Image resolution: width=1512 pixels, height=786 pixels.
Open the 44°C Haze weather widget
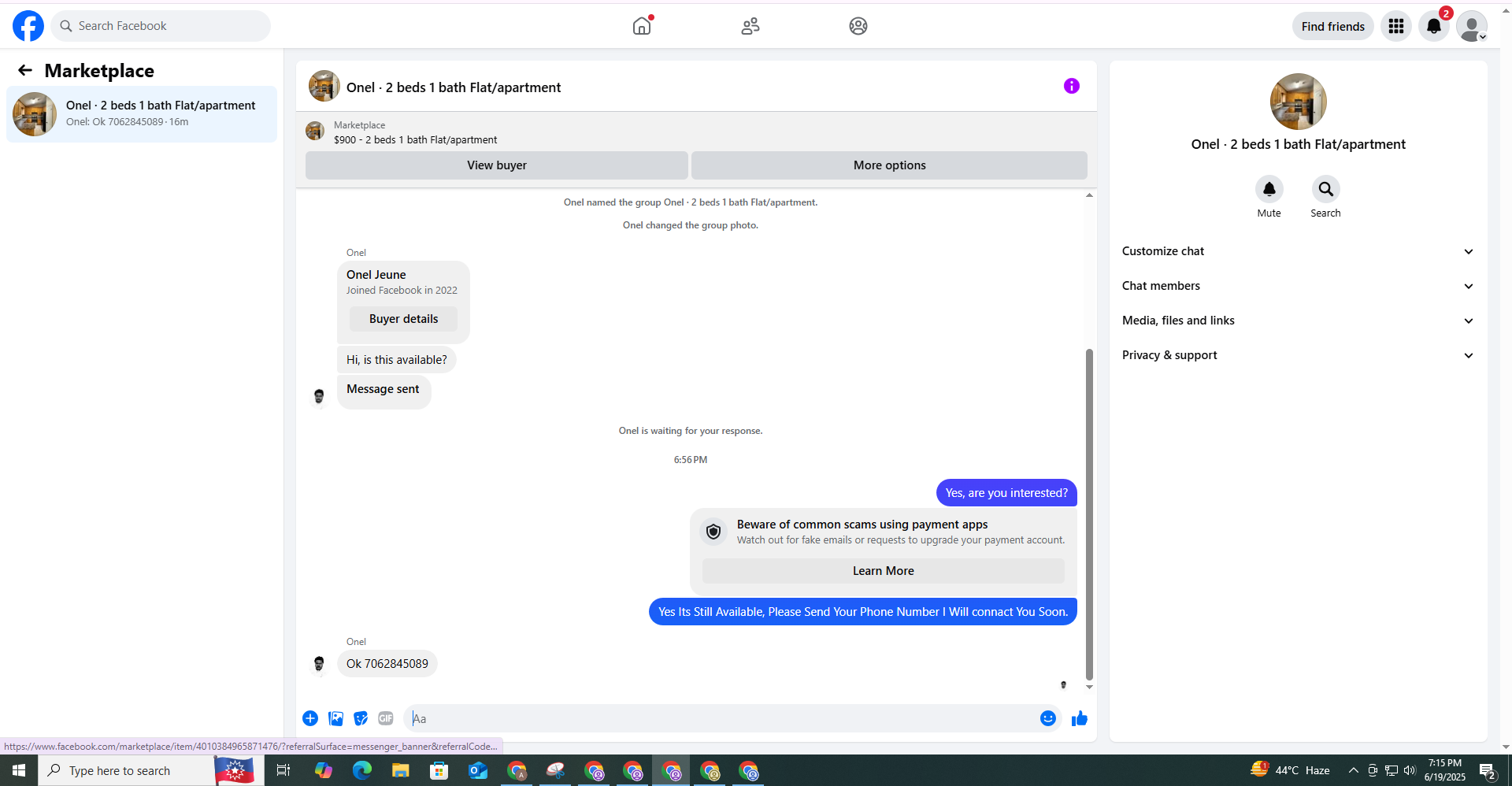1291,769
